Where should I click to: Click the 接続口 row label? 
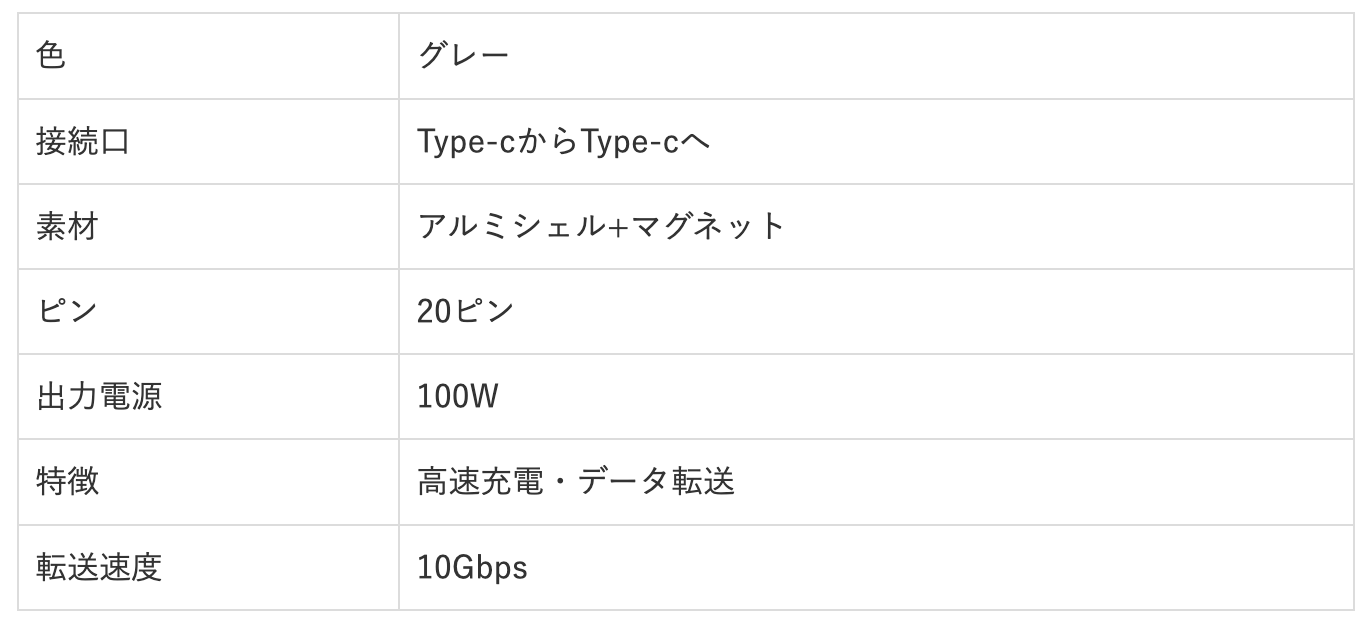click(x=83, y=142)
